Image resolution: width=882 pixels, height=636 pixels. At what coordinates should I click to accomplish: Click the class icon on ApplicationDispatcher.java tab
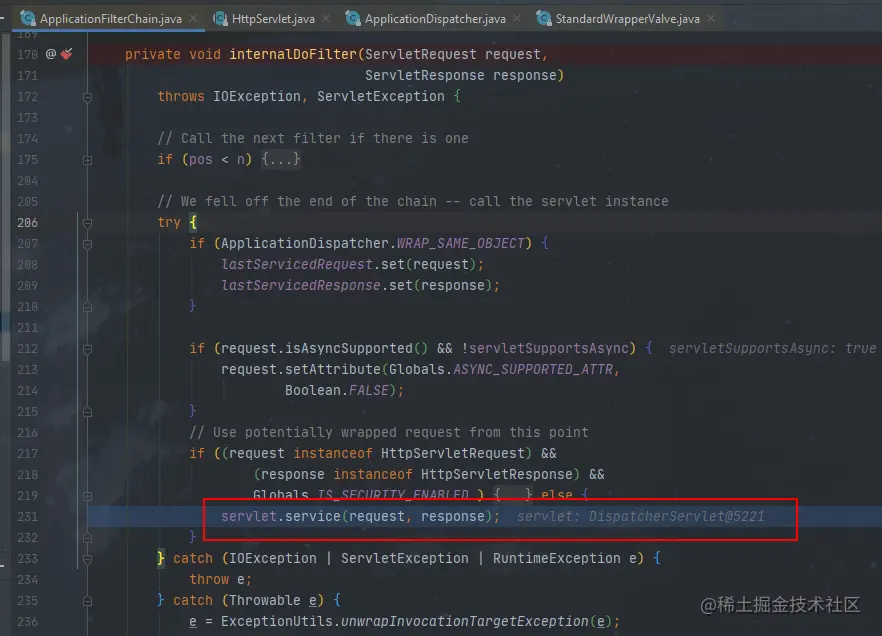353,19
